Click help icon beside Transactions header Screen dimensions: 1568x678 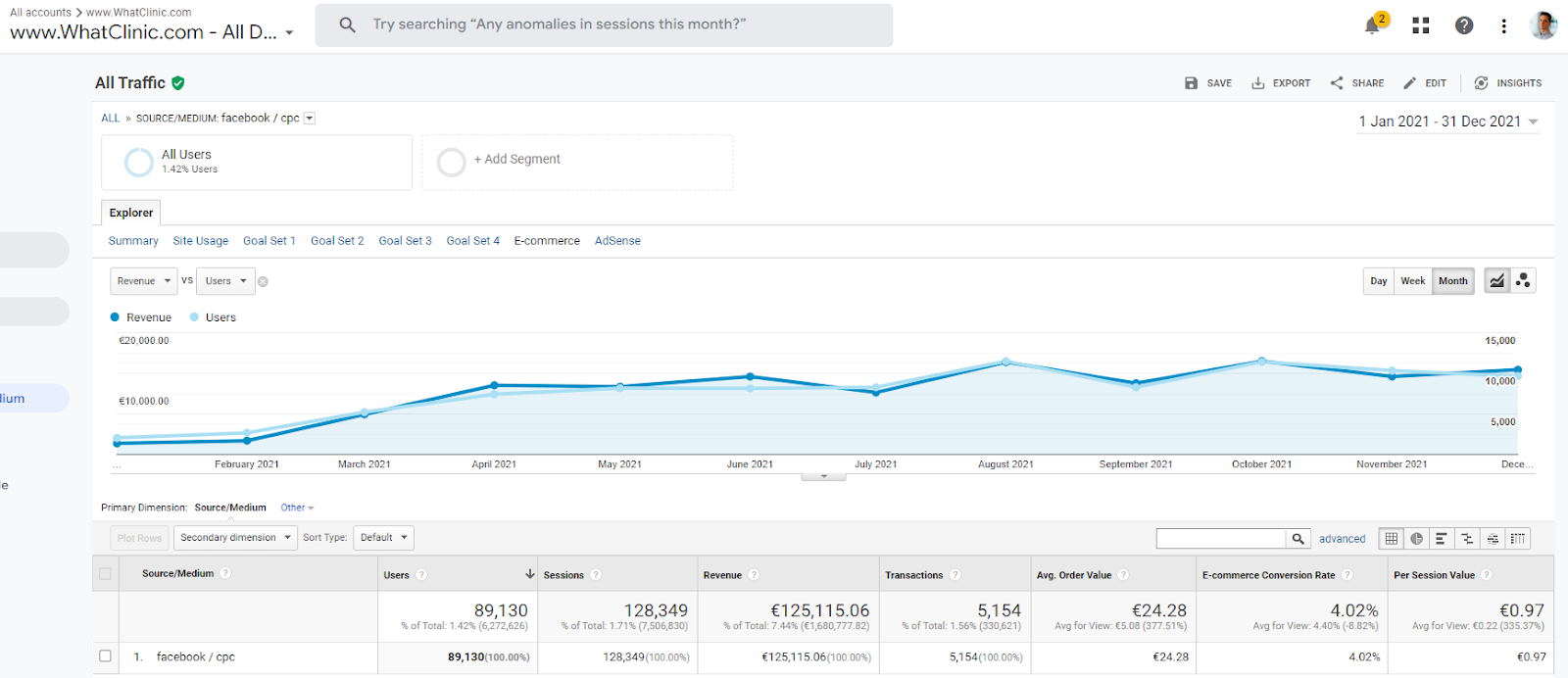[x=955, y=575]
